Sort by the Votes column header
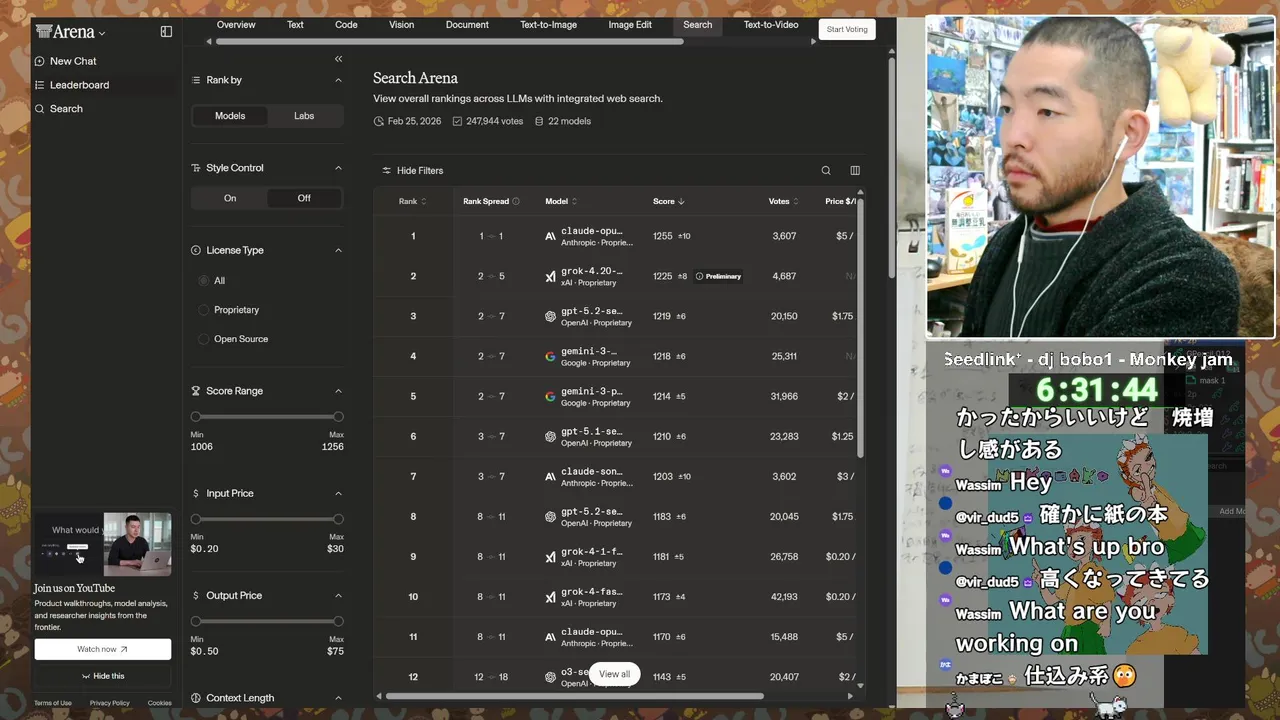 pyautogui.click(x=783, y=202)
